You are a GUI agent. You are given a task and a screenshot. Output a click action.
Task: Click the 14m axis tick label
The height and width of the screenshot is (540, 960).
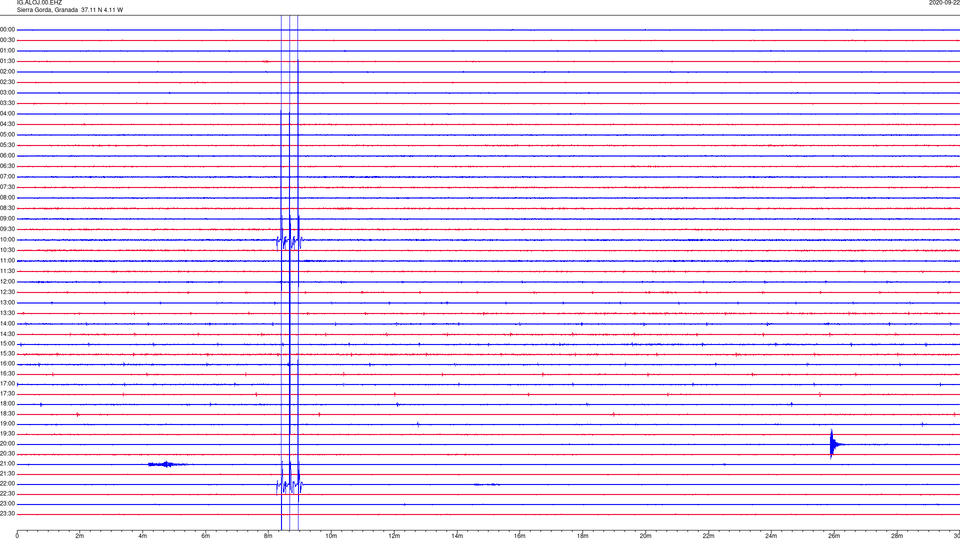(457, 536)
